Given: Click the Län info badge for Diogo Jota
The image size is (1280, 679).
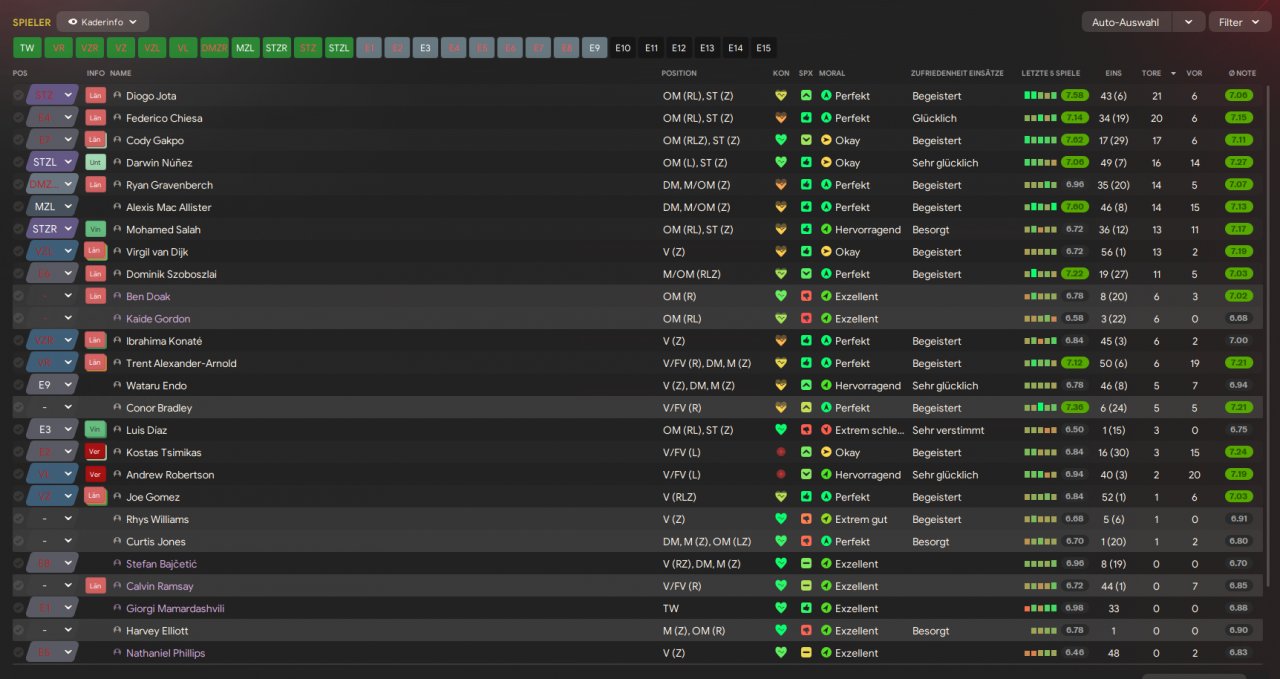Looking at the screenshot, I should pyautogui.click(x=96, y=96).
